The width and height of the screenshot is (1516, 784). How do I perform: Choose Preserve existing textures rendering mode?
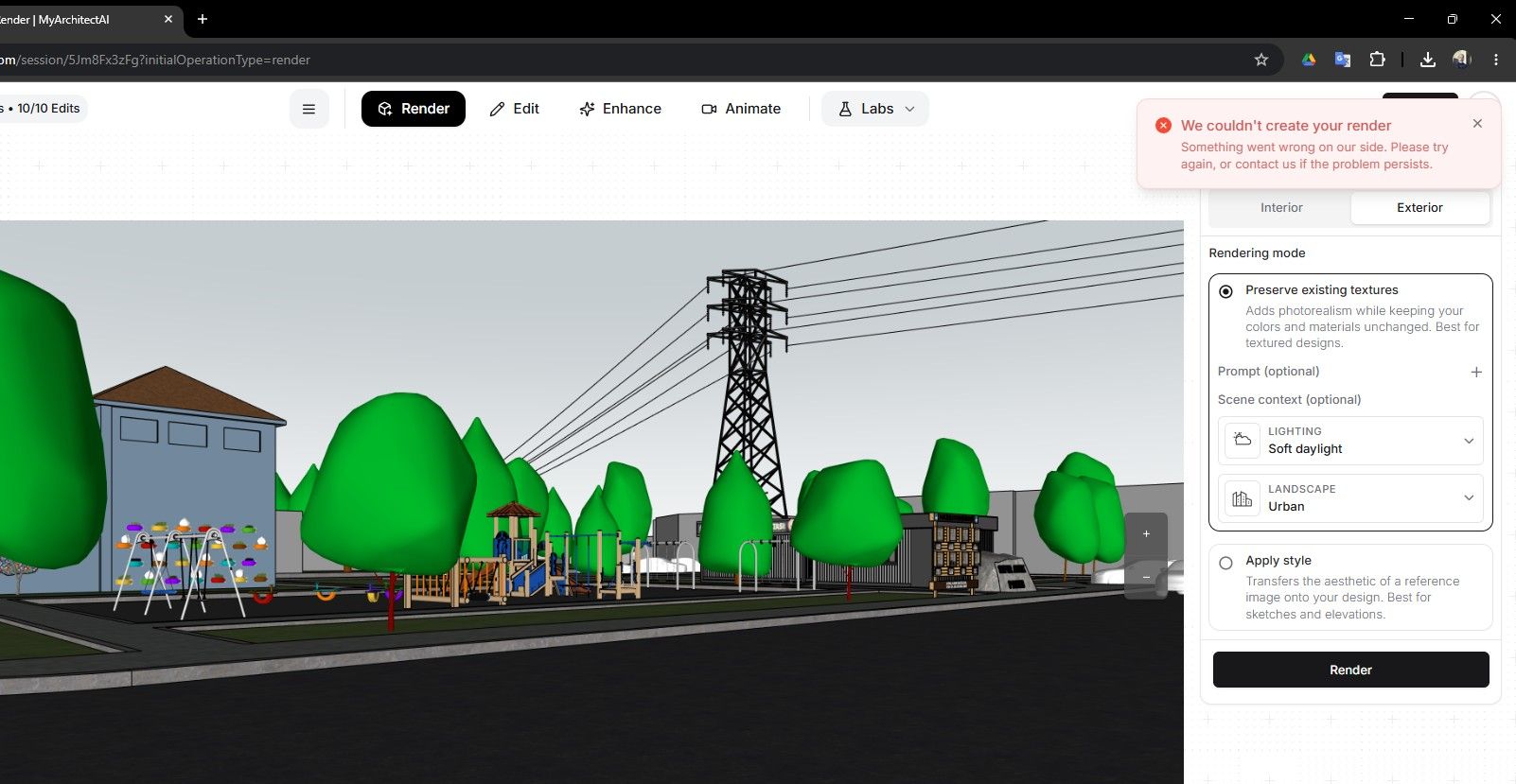(1226, 291)
